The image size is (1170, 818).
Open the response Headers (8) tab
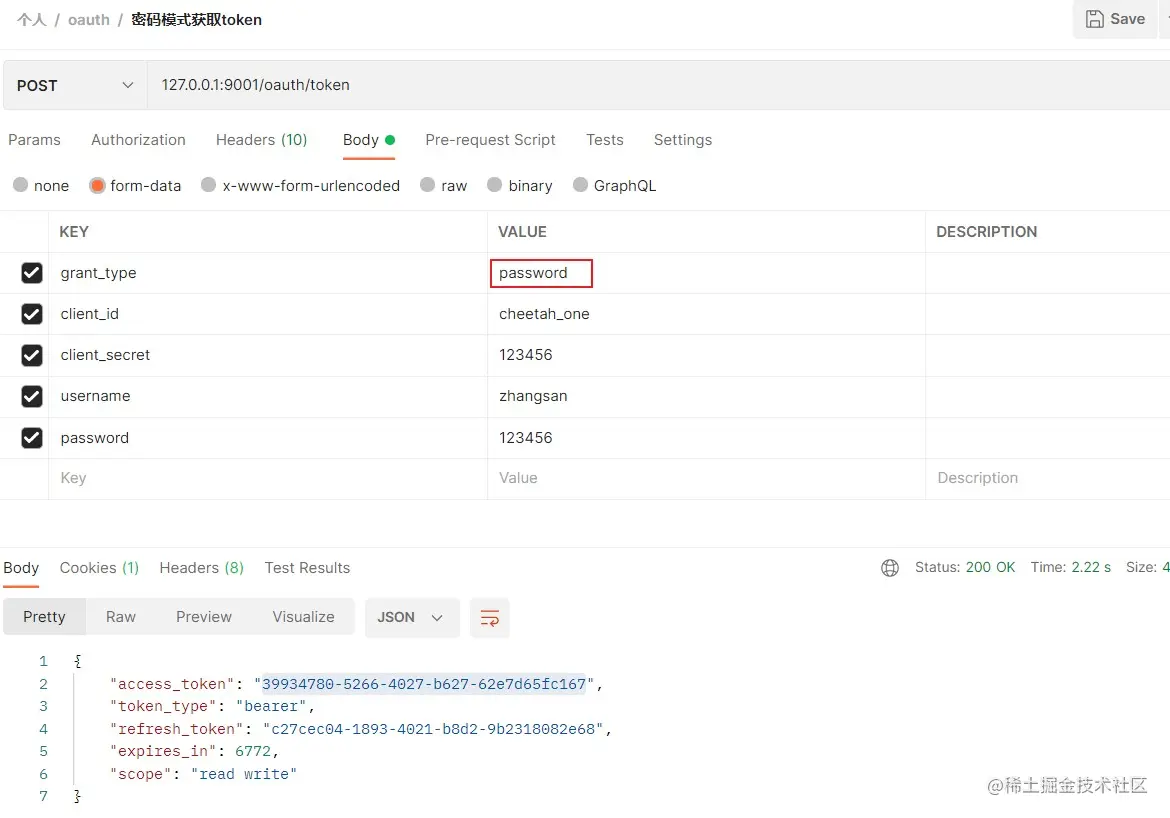pos(201,568)
